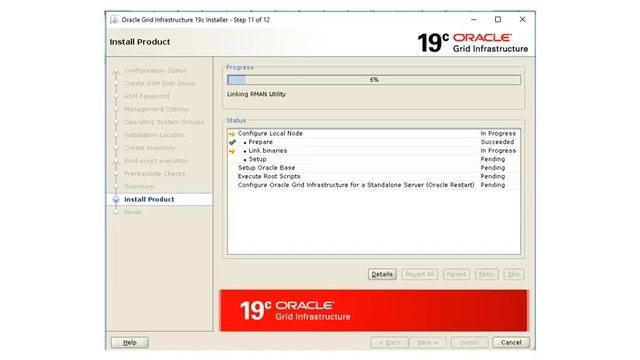Image resolution: width=640 pixels, height=360 pixels.
Task: Select the Link binaries status row
Action: (x=373, y=151)
